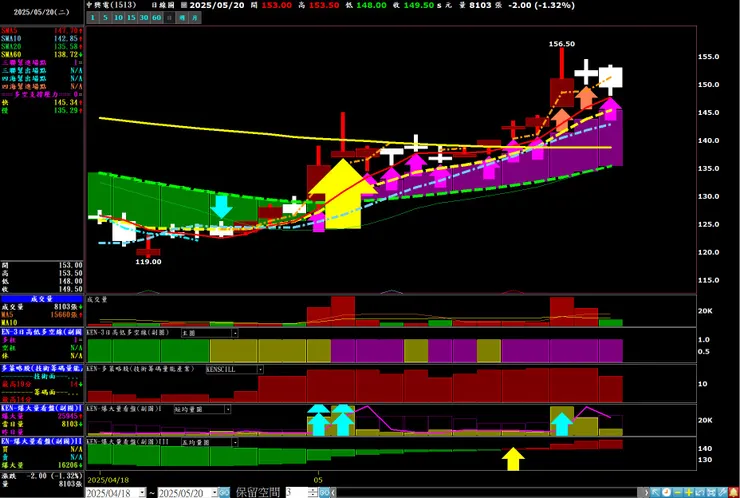740x498 pixels.
Task: Select the monthly (月) chart tab
Action: (x=195, y=18)
